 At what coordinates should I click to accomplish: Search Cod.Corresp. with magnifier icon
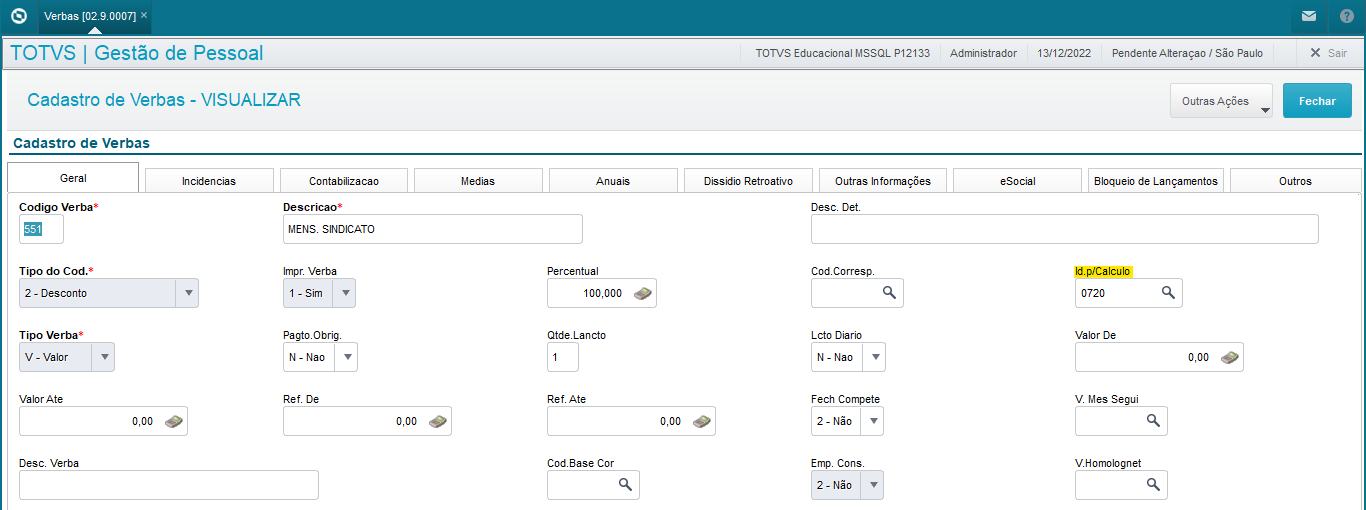[888, 293]
